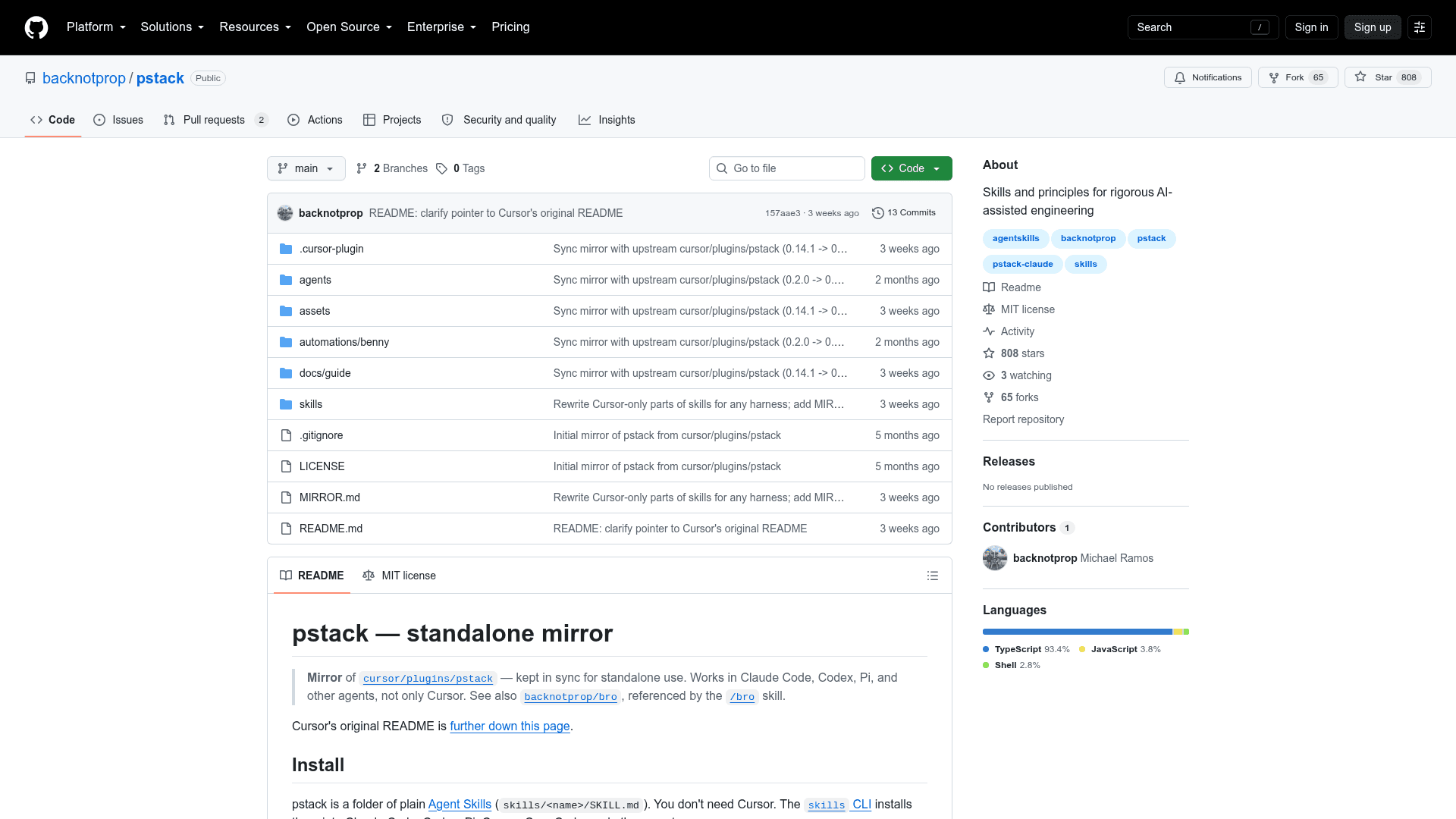Image resolution: width=1456 pixels, height=819 pixels.
Task: Open the skills folder
Action: [311, 404]
